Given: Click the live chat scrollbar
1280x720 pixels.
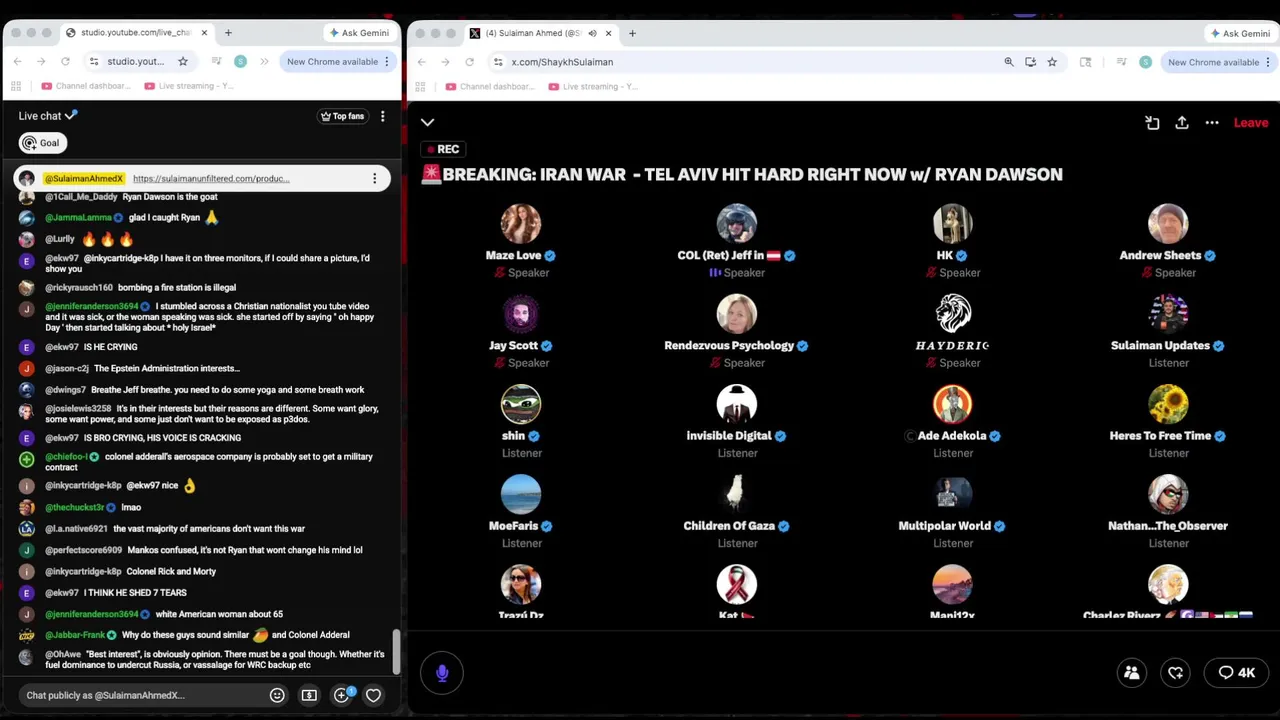Looking at the screenshot, I should click(x=396, y=651).
